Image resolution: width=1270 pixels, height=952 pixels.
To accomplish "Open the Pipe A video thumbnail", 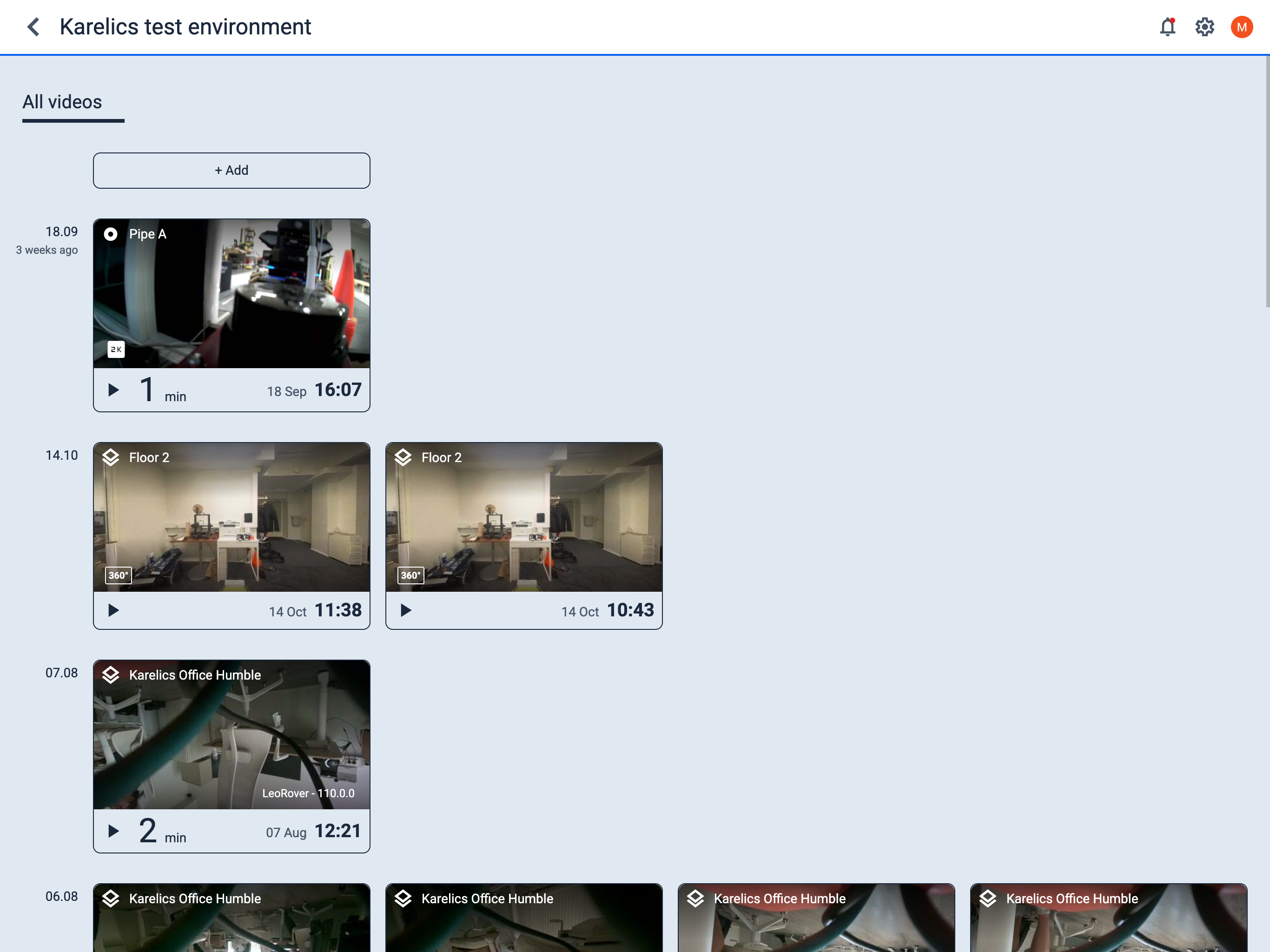I will coord(232,293).
